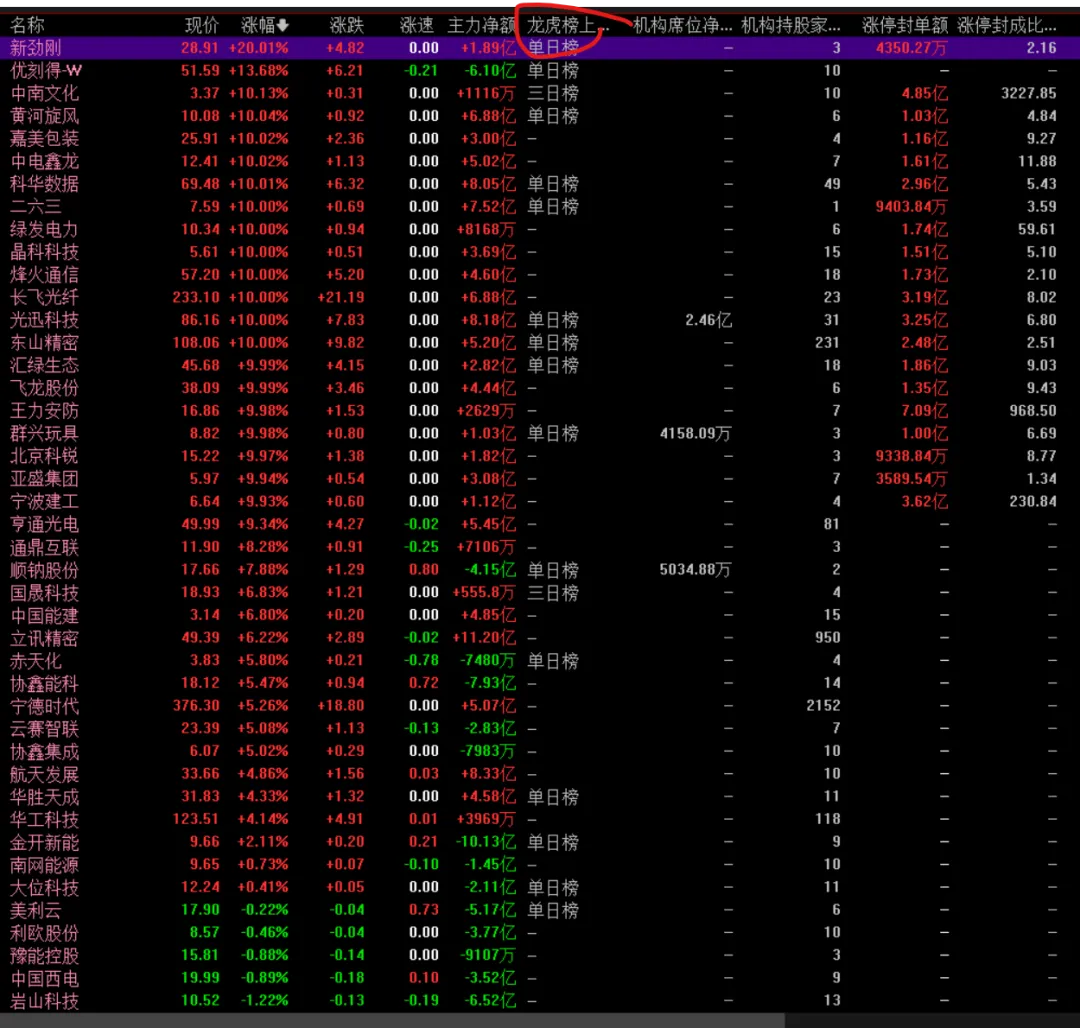Select the 亨通光电 stock name
This screenshot has width=1080, height=1028.
tap(45, 525)
